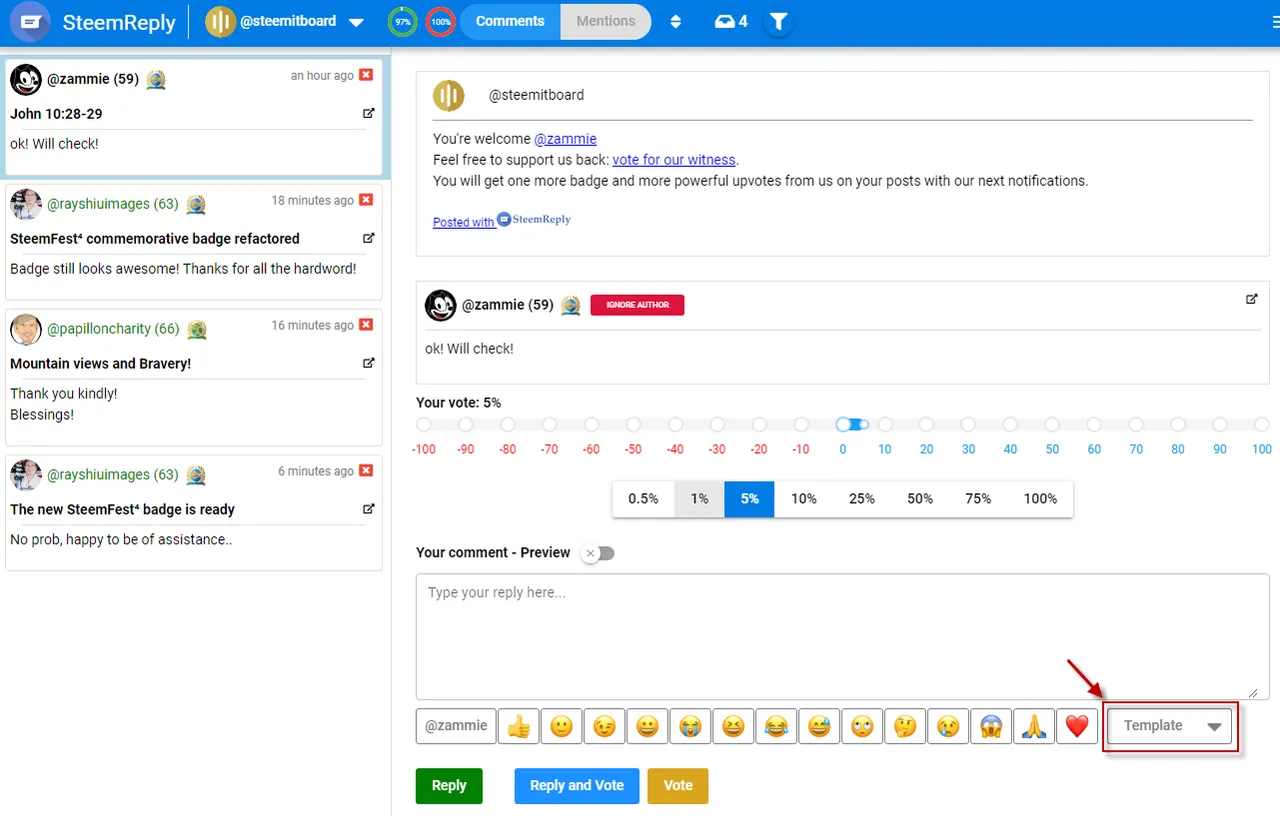
Task: Follow the @zammie mention link
Action: click(x=565, y=139)
